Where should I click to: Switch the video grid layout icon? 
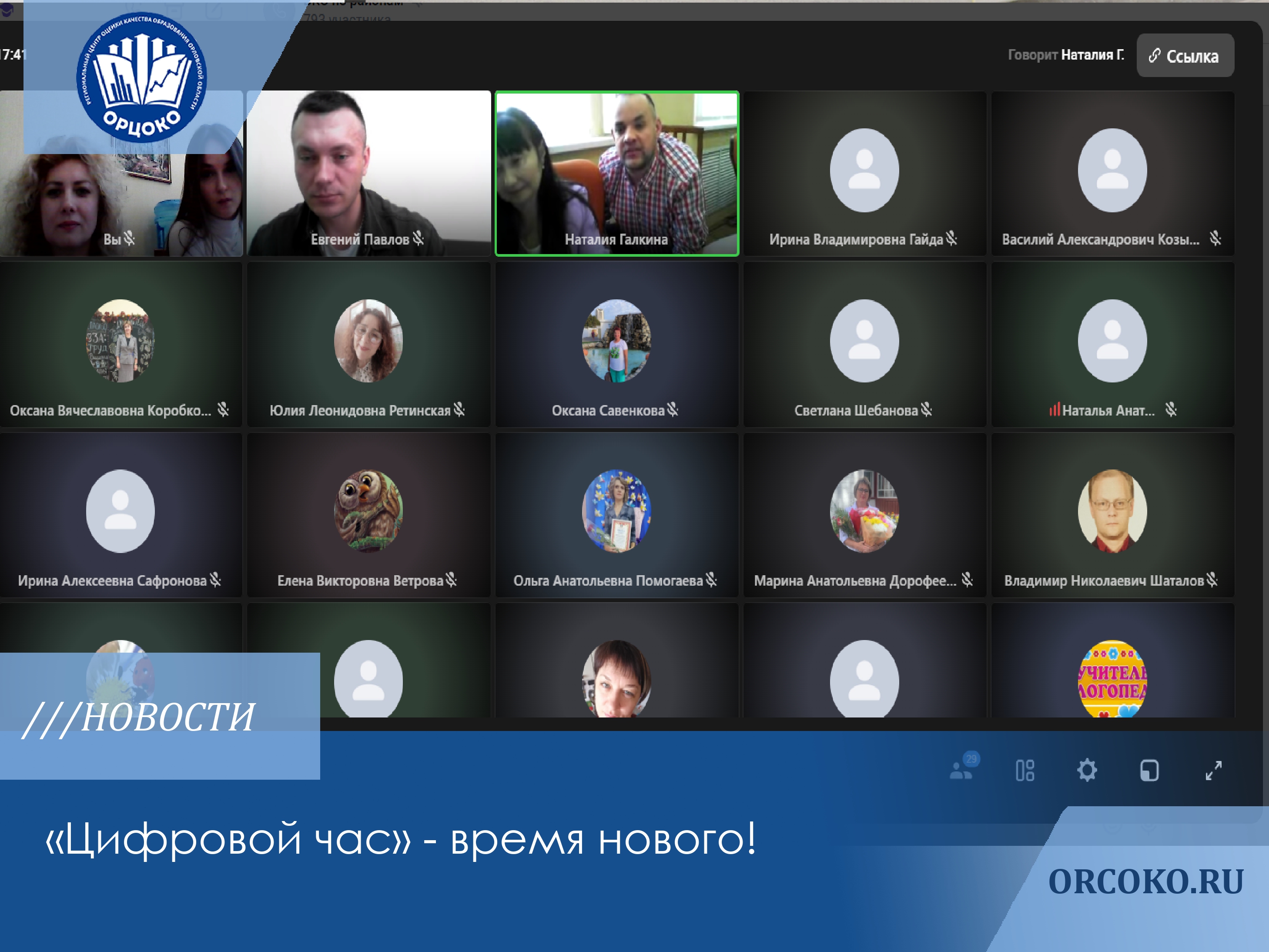pos(1025,770)
